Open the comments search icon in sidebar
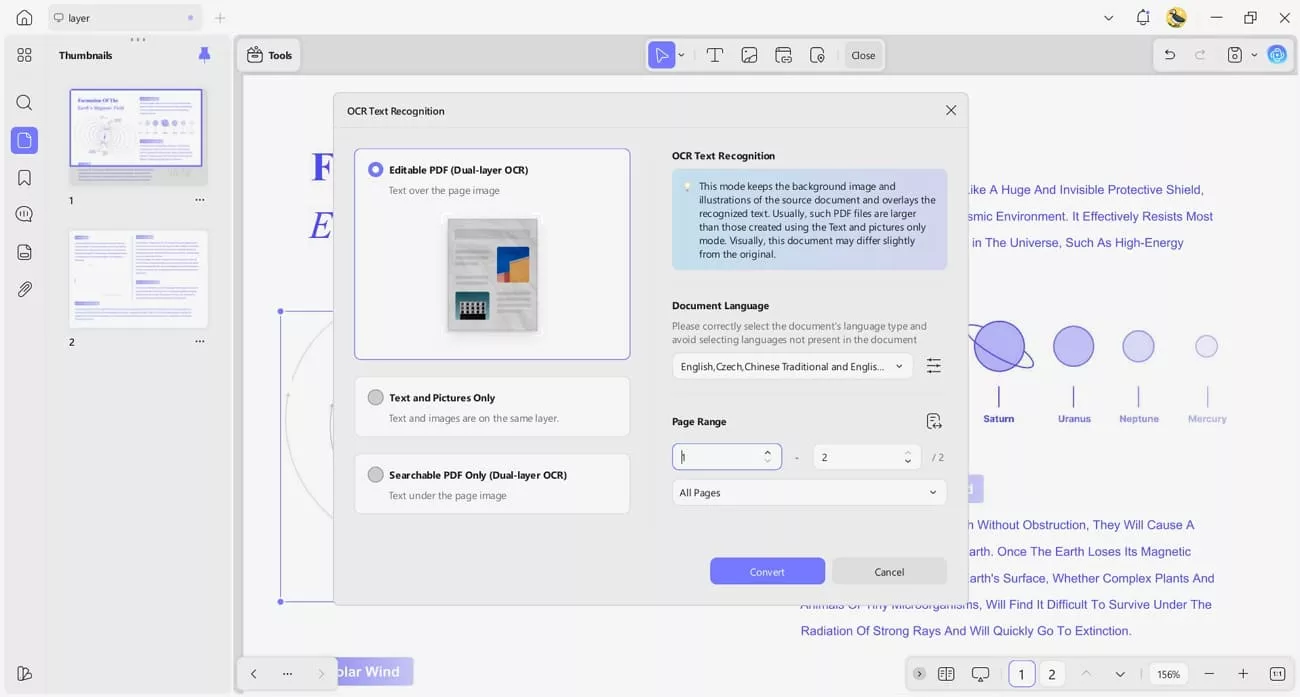The image size is (1300, 697). [x=24, y=214]
